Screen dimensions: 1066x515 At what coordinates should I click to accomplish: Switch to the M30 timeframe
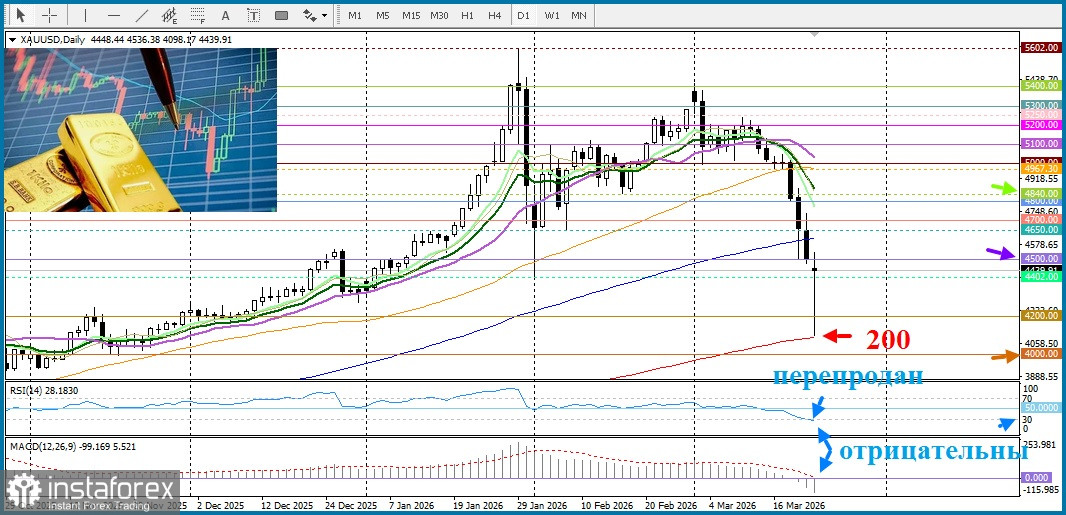439,15
